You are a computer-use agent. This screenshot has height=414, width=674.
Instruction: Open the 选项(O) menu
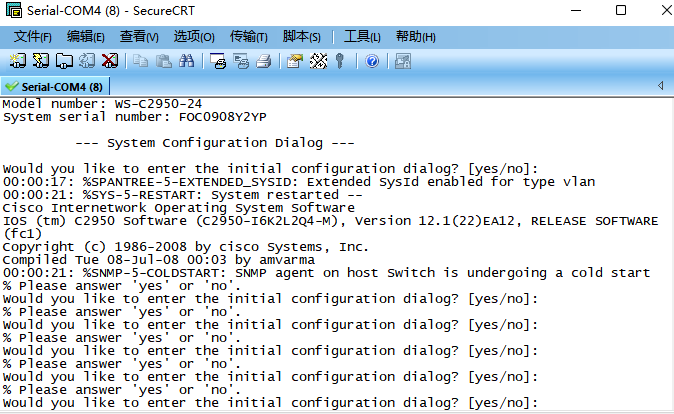tap(194, 37)
